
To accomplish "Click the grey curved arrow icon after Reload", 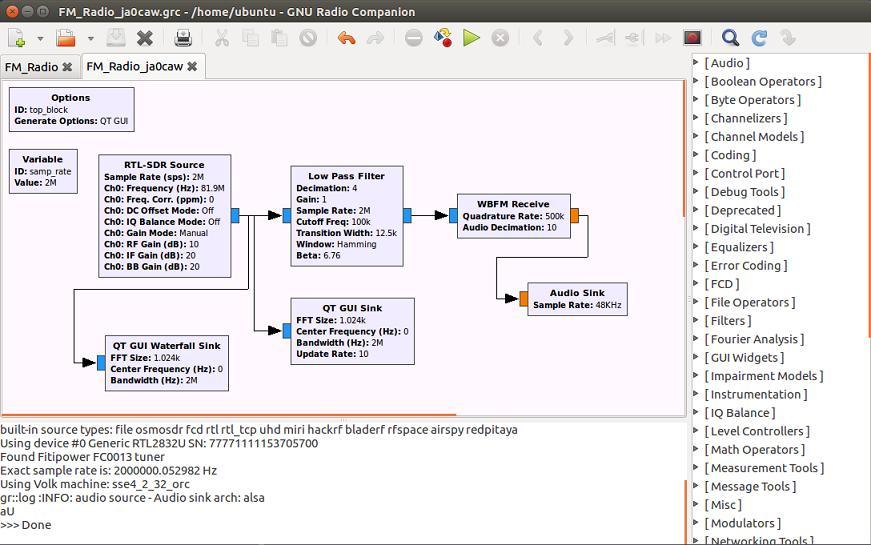I will 788,38.
